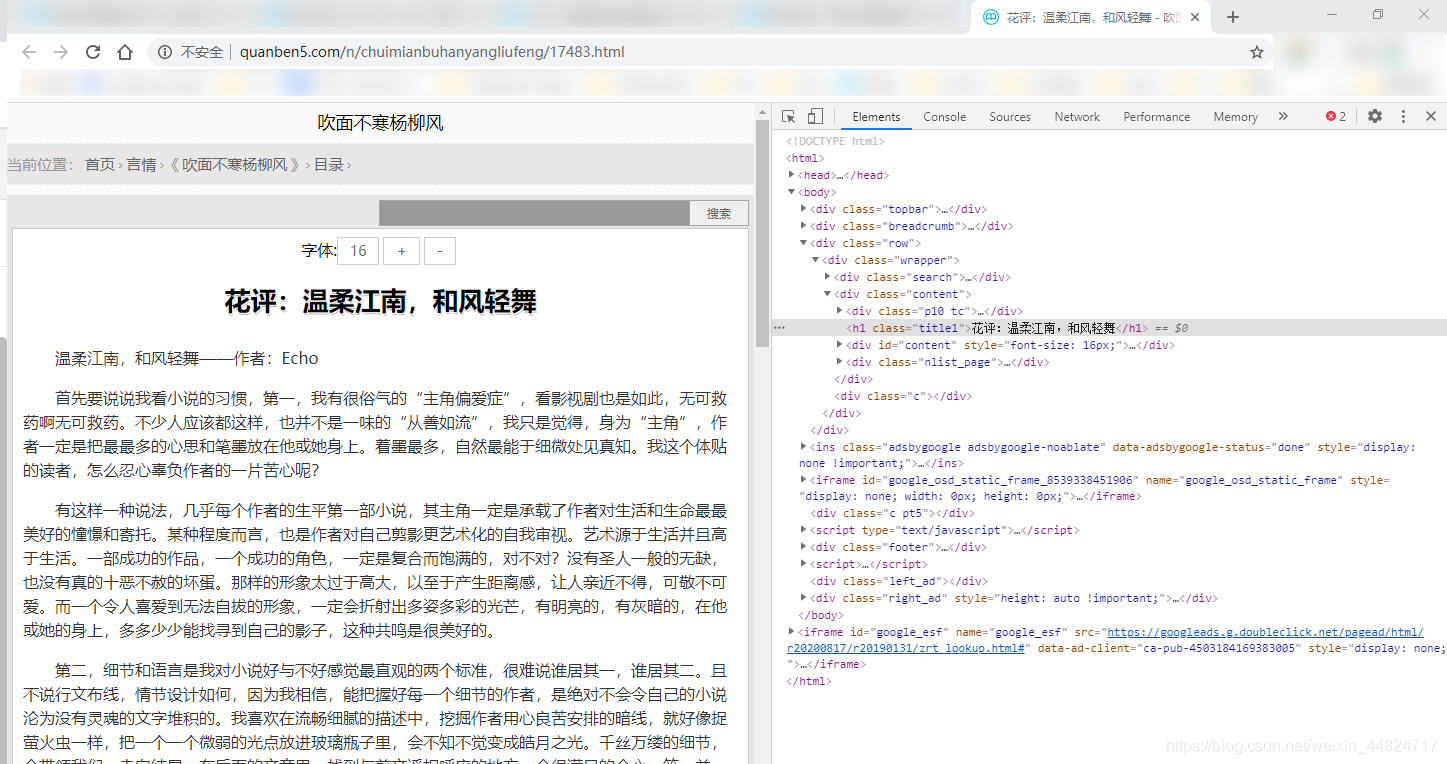The width and height of the screenshot is (1447, 764).
Task: Open the Sources tab
Action: click(1010, 117)
